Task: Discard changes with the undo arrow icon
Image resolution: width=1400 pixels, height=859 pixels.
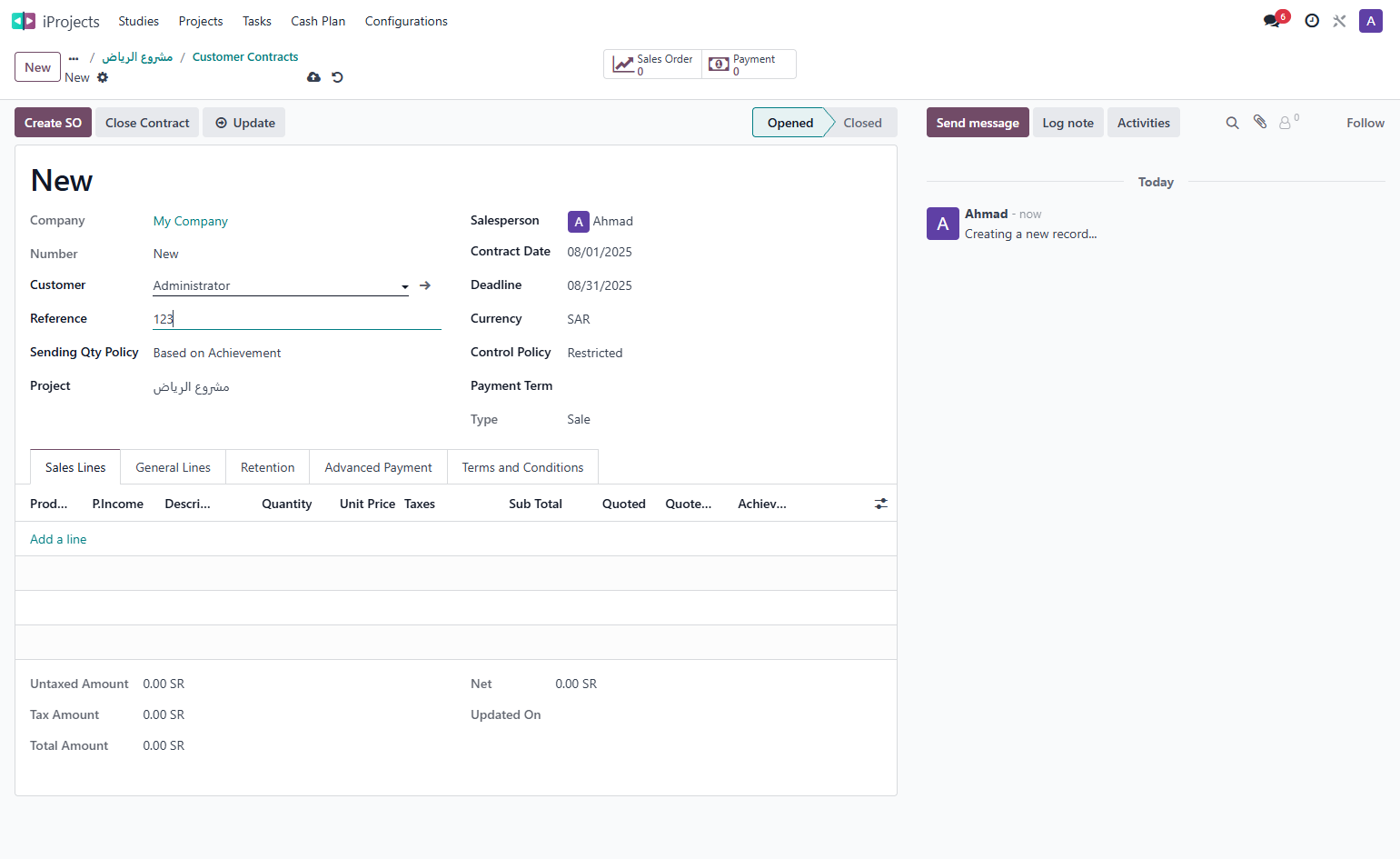Action: click(337, 77)
